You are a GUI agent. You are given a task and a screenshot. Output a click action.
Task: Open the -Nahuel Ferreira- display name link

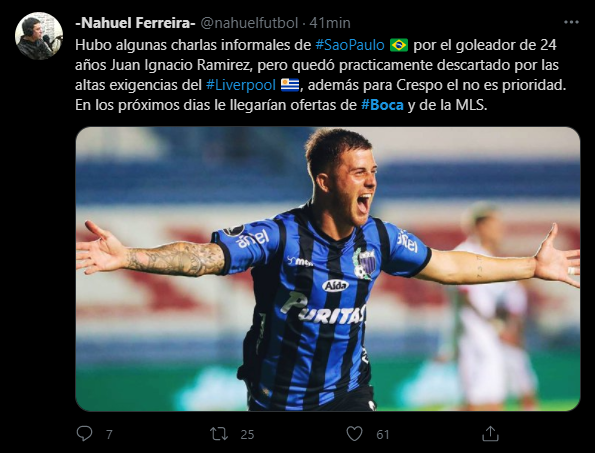click(135, 23)
